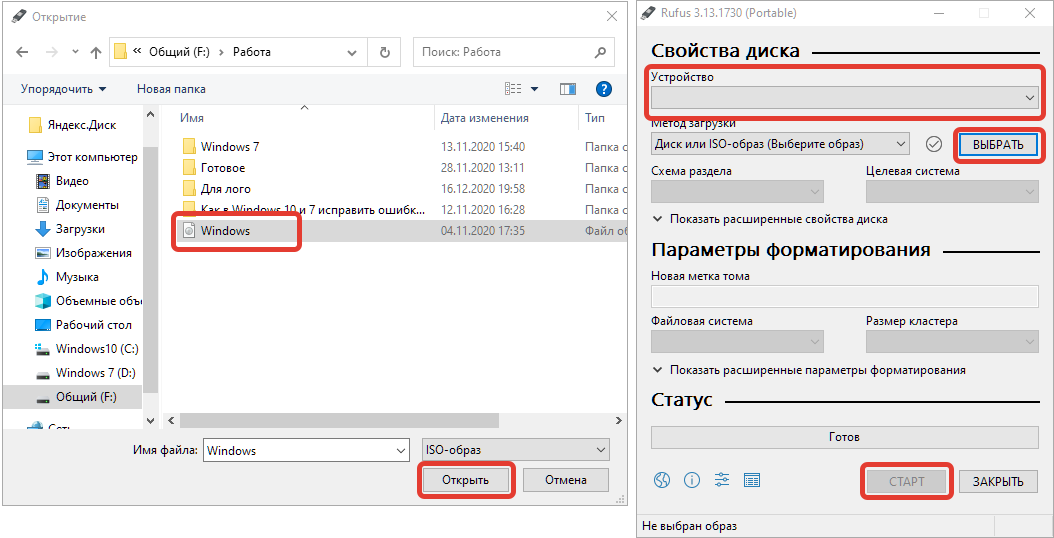The width and height of the screenshot is (1054, 538).
Task: Click Новая папка button
Action: [171, 89]
